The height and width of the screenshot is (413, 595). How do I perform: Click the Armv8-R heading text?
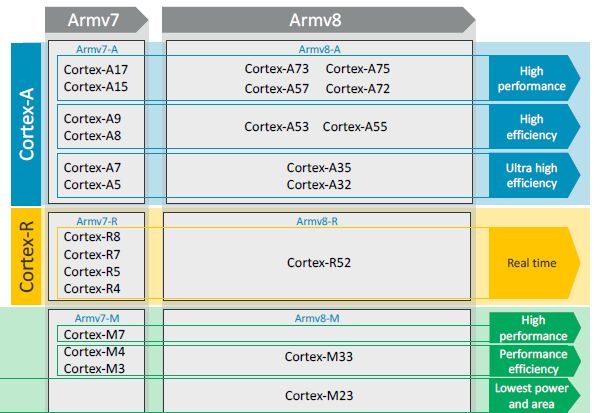[317, 221]
